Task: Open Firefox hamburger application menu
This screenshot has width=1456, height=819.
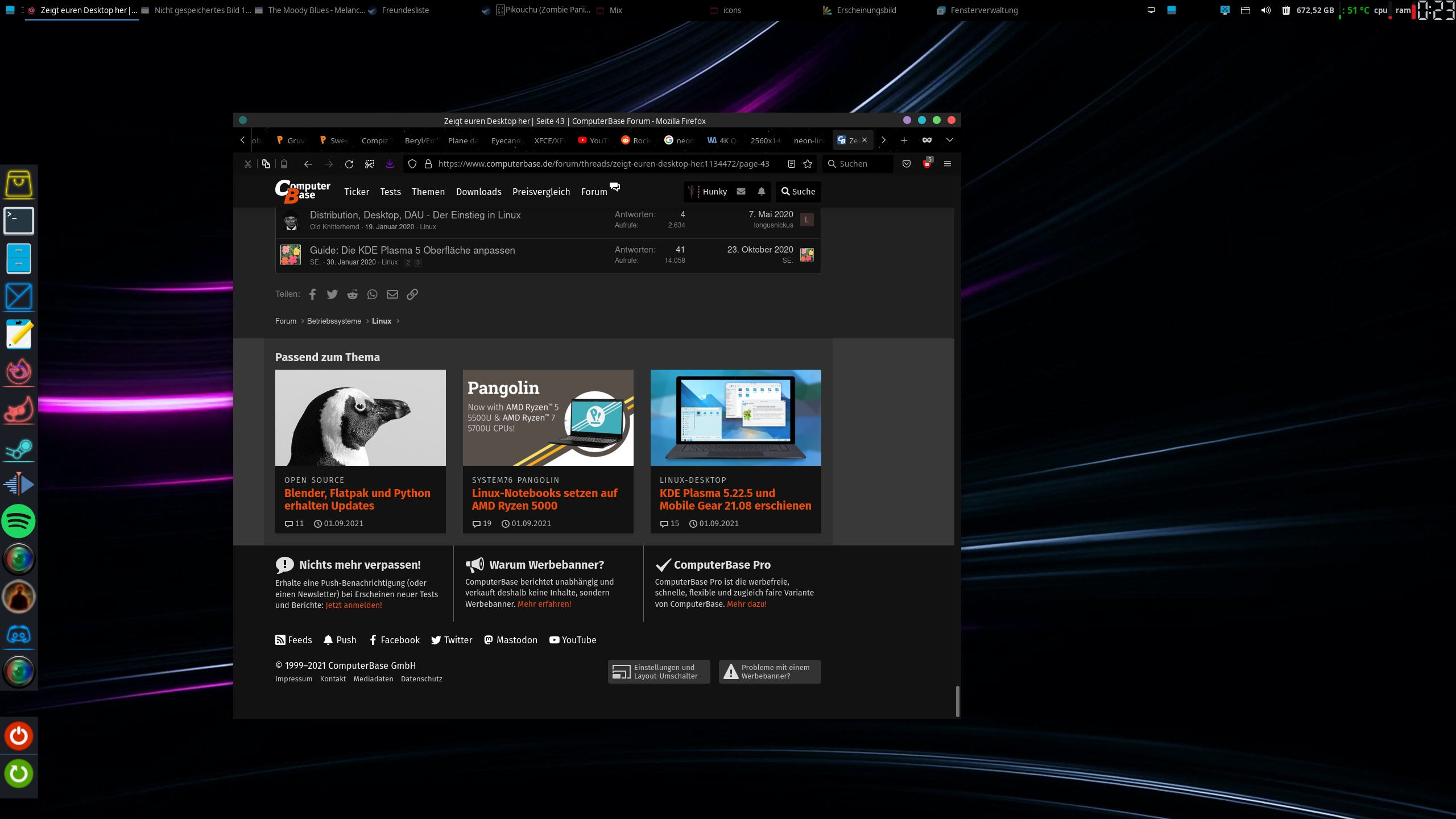Action: 948,164
